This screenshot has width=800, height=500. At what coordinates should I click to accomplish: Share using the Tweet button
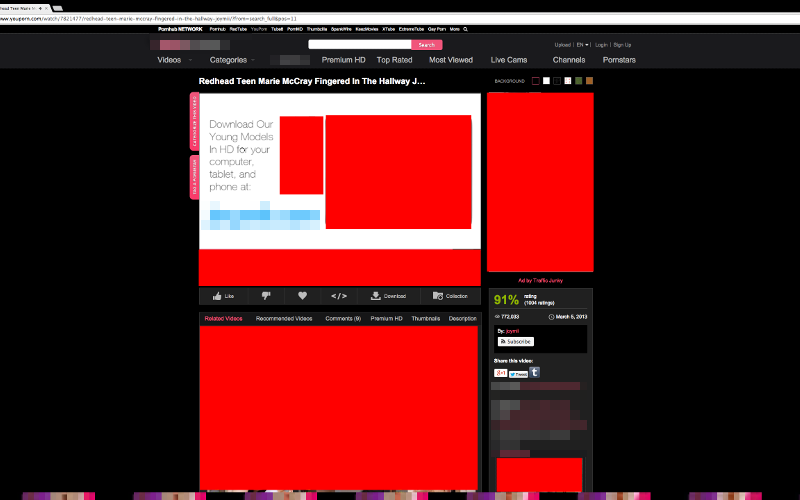click(x=518, y=374)
